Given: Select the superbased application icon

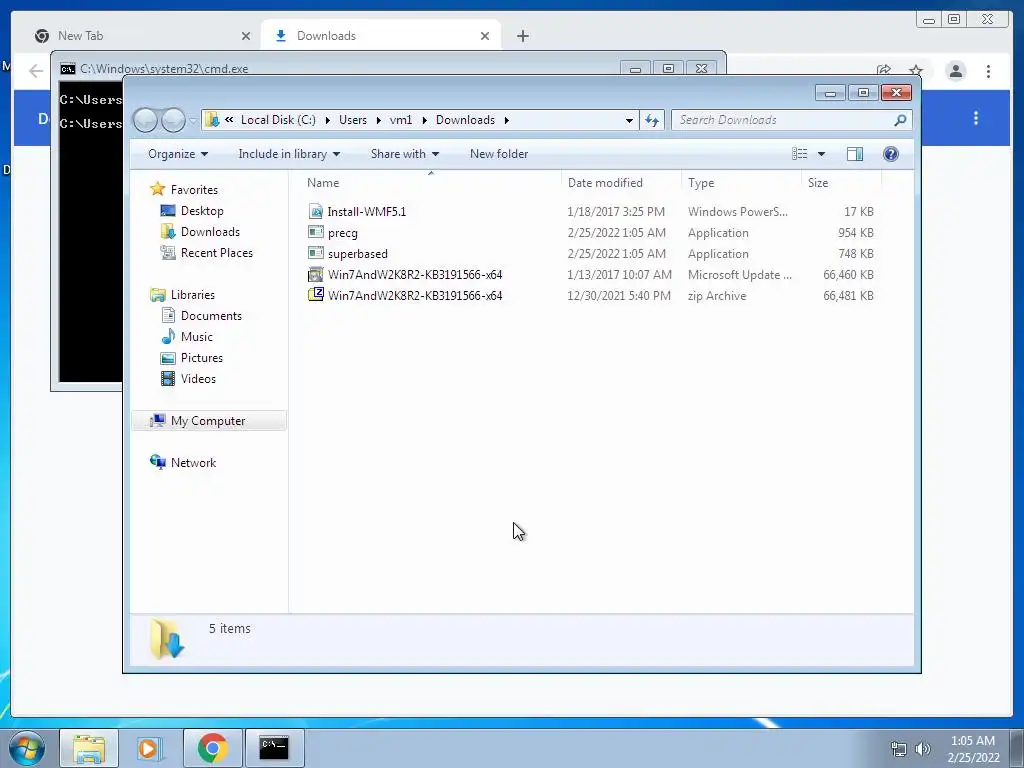Looking at the screenshot, I should [x=316, y=253].
